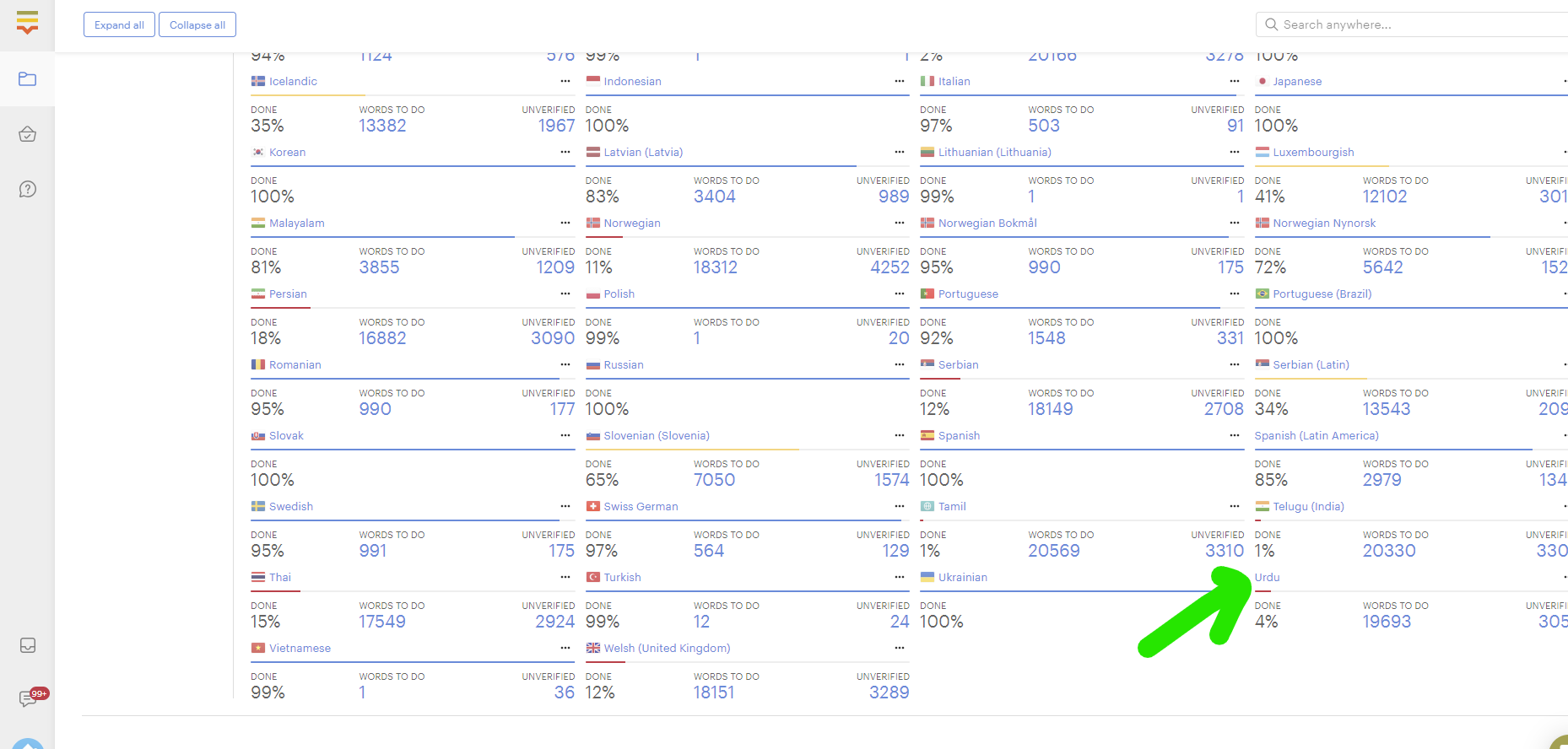The height and width of the screenshot is (749, 1568).
Task: Open Ukrainian language link
Action: click(x=962, y=578)
